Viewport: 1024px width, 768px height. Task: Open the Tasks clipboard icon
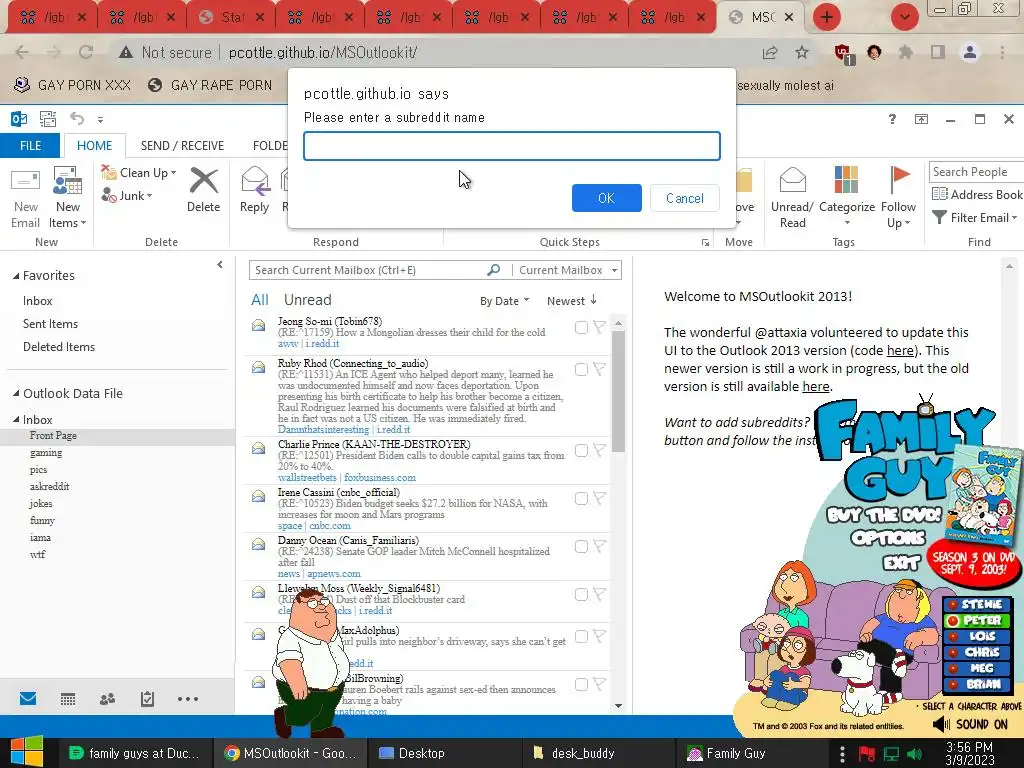(x=148, y=699)
